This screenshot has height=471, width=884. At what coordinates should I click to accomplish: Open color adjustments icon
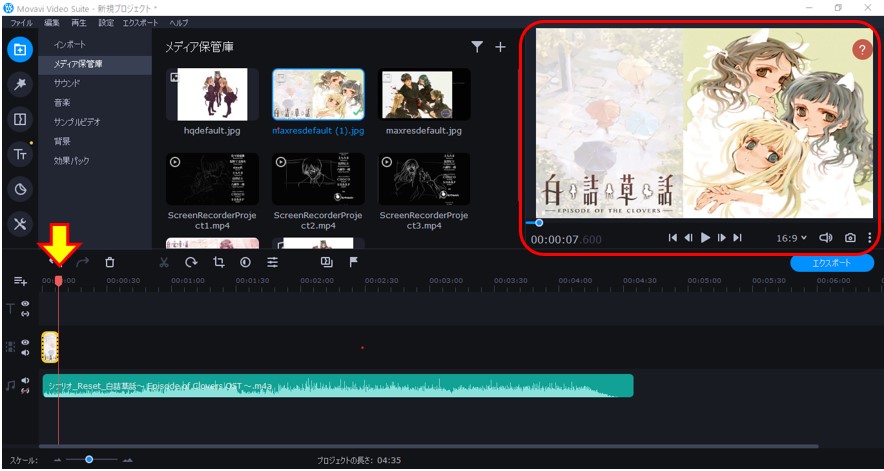pos(245,262)
